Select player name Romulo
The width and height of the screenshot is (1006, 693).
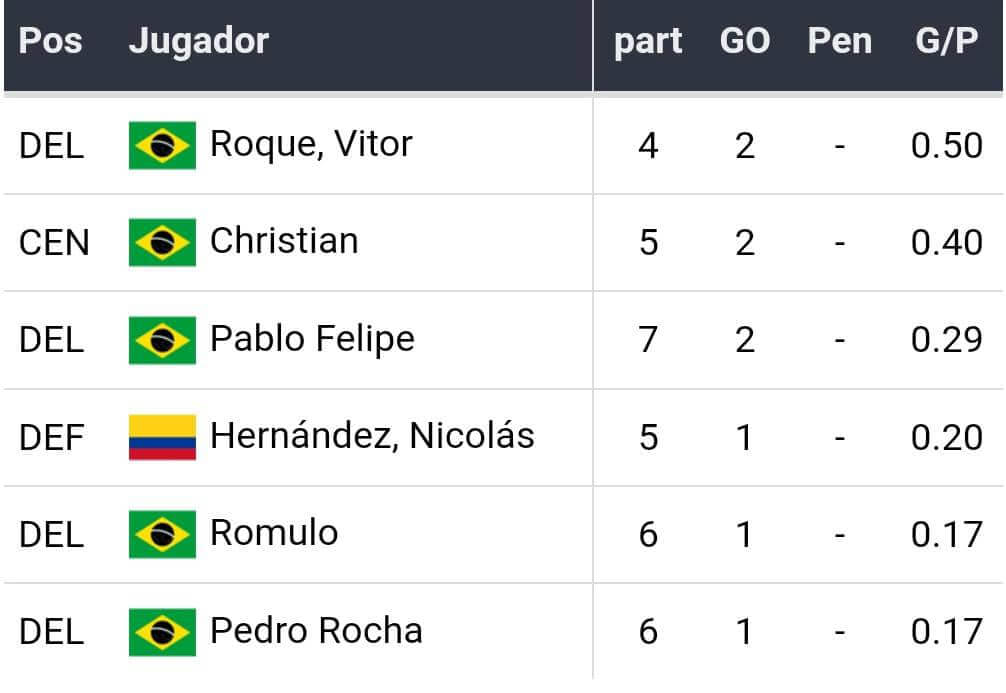(274, 533)
